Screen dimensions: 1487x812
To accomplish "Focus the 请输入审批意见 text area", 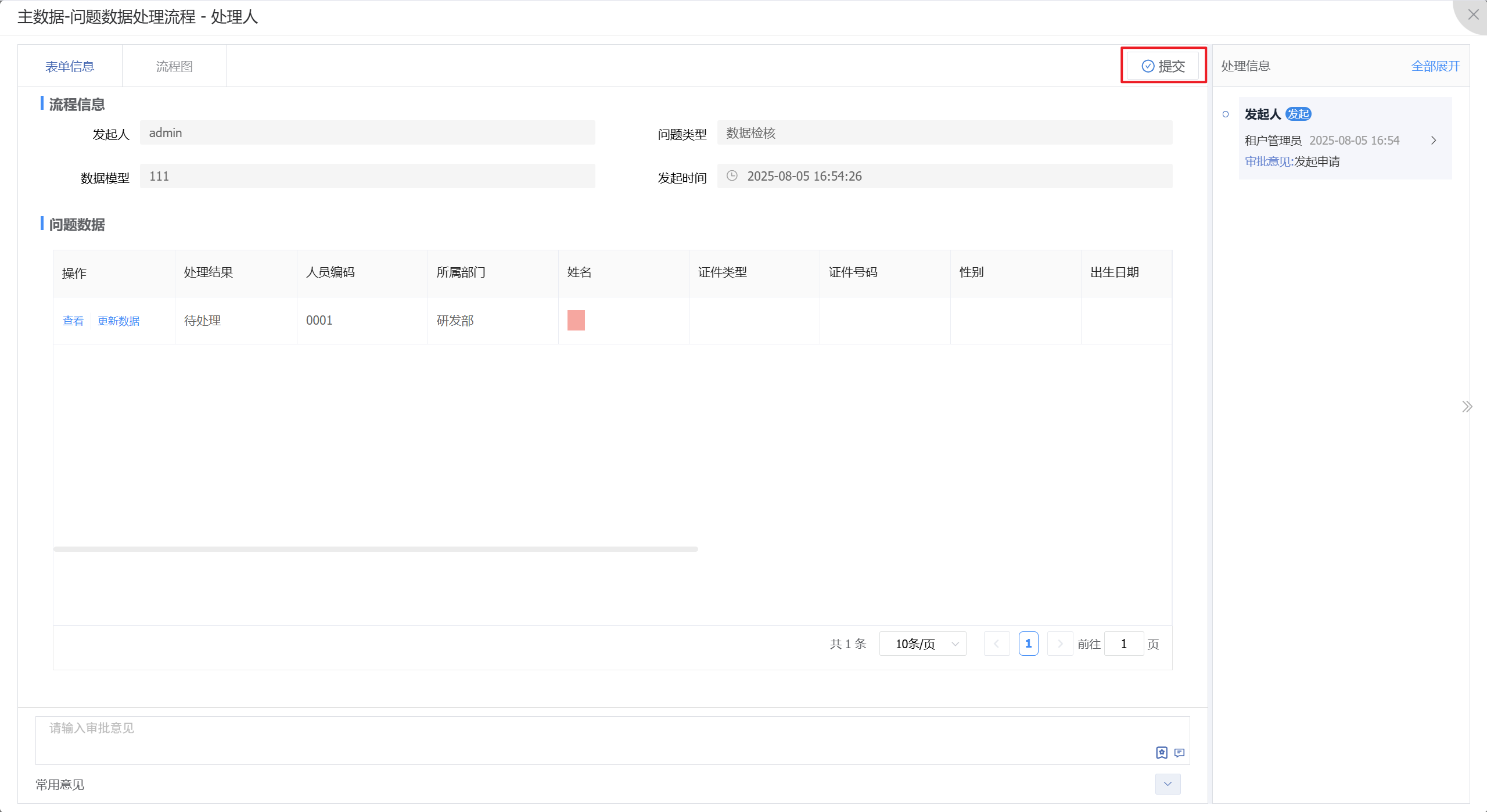I will click(581, 736).
